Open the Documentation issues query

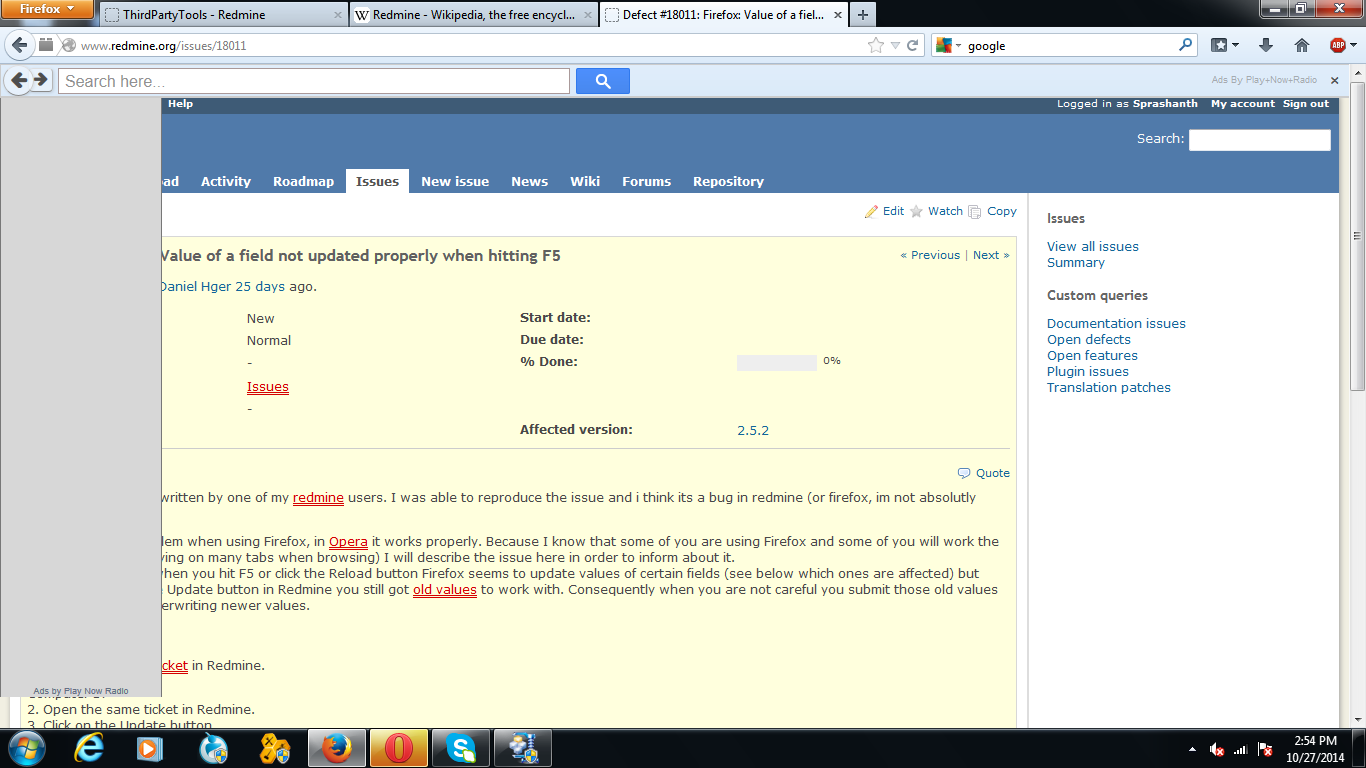point(1116,323)
